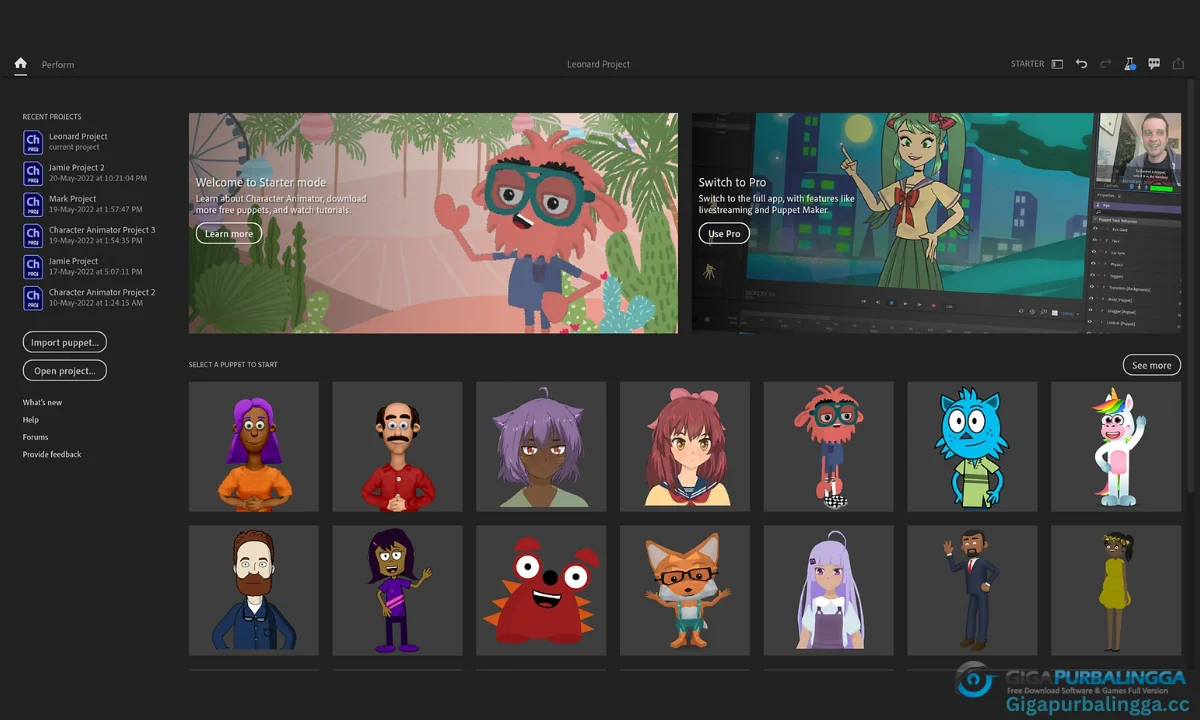Open the feedback speech bubble icon
The image size is (1200, 720).
[1154, 64]
